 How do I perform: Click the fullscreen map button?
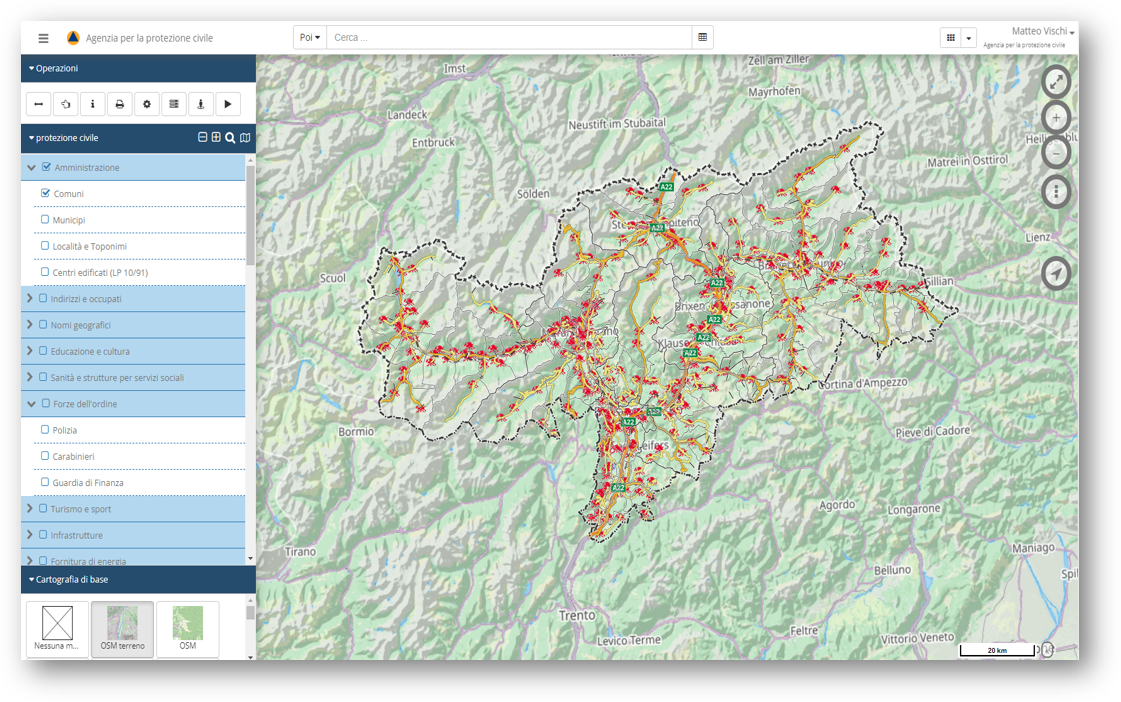coord(1056,82)
